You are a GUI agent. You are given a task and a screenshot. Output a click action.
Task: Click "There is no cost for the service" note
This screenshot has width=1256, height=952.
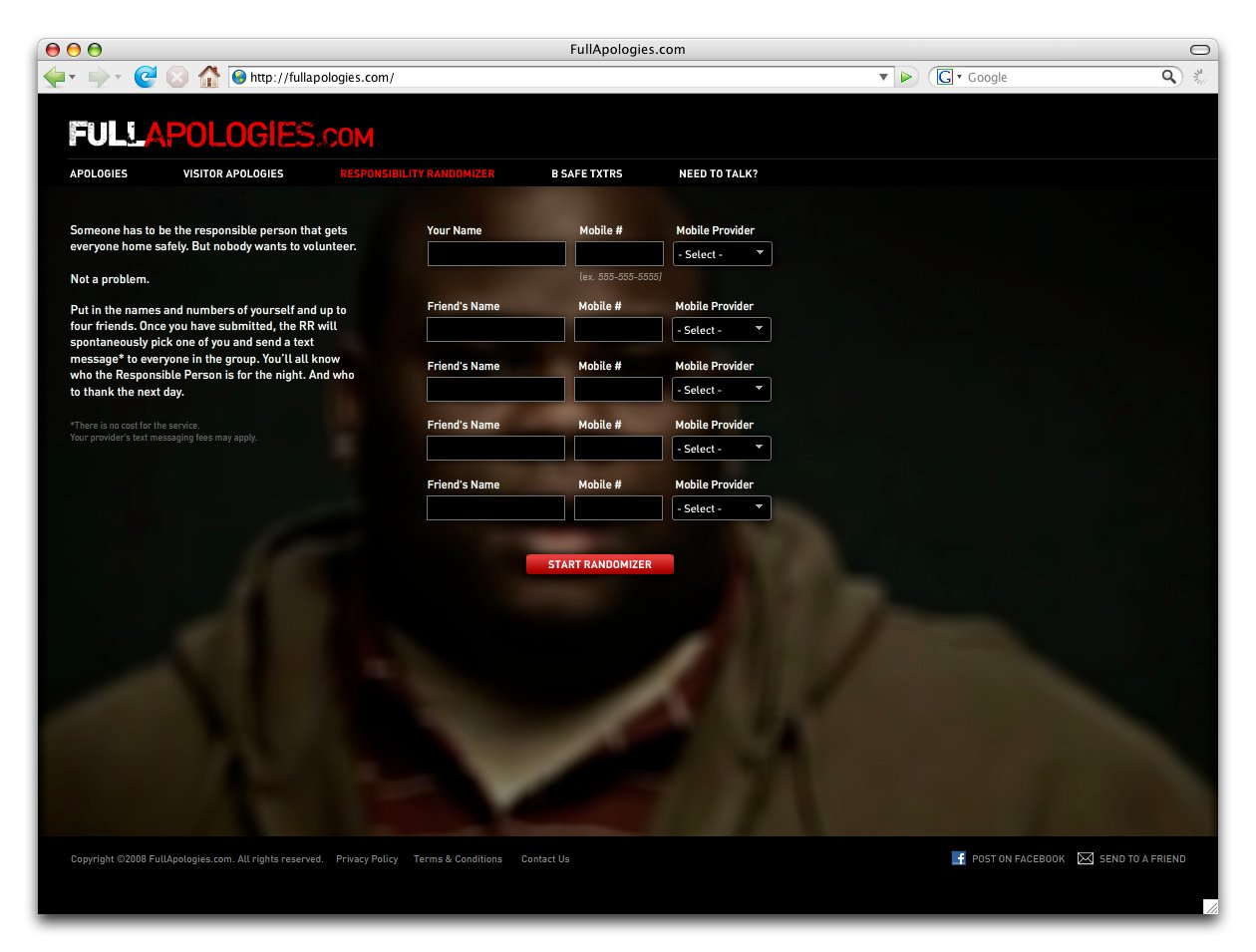click(x=135, y=426)
